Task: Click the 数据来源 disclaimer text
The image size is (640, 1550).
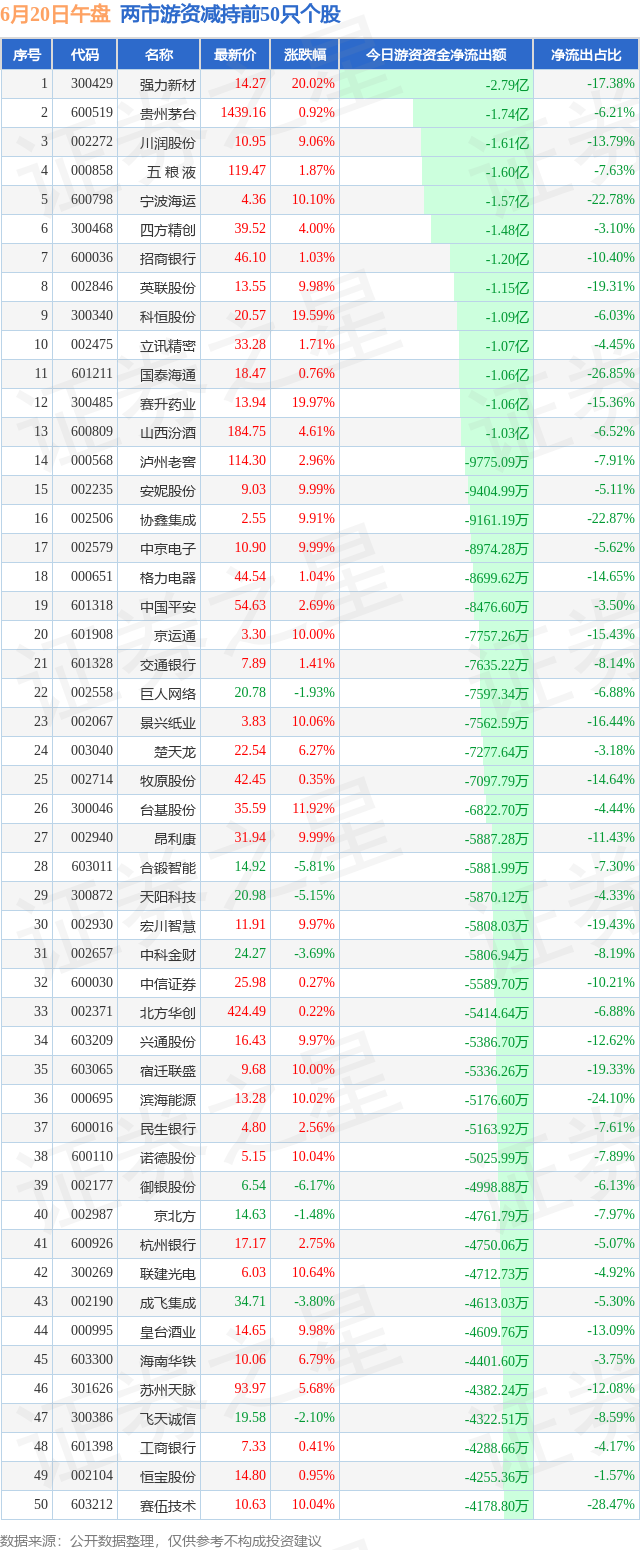Action: tap(161, 1541)
